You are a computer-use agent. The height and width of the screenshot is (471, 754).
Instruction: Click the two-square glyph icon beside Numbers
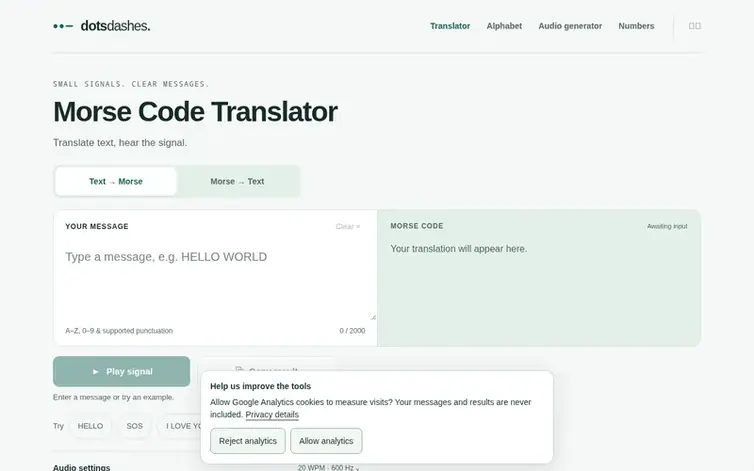click(694, 26)
